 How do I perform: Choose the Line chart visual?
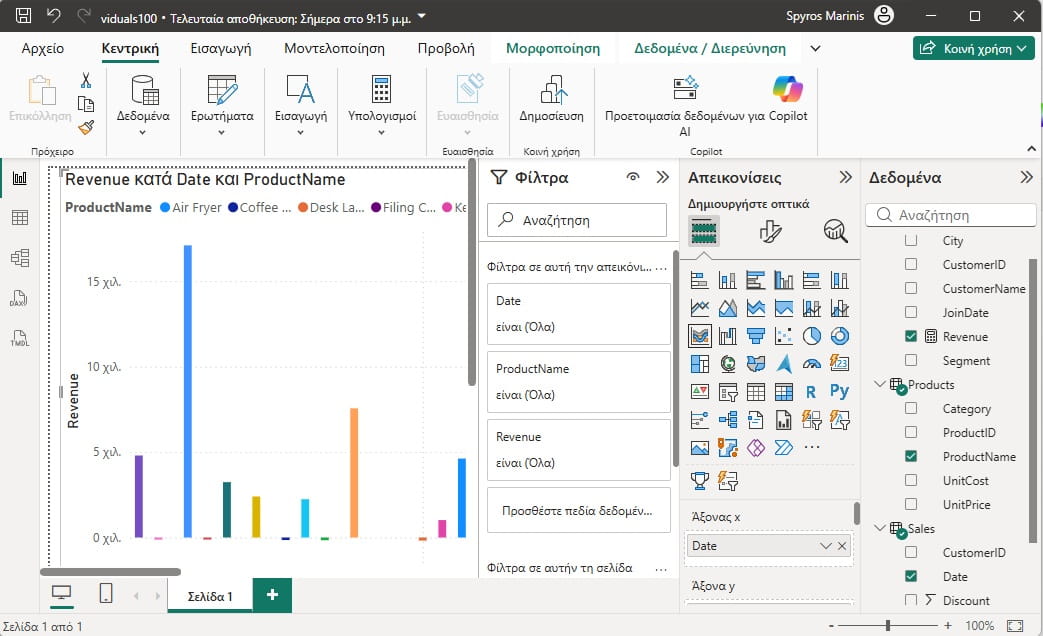point(699,308)
